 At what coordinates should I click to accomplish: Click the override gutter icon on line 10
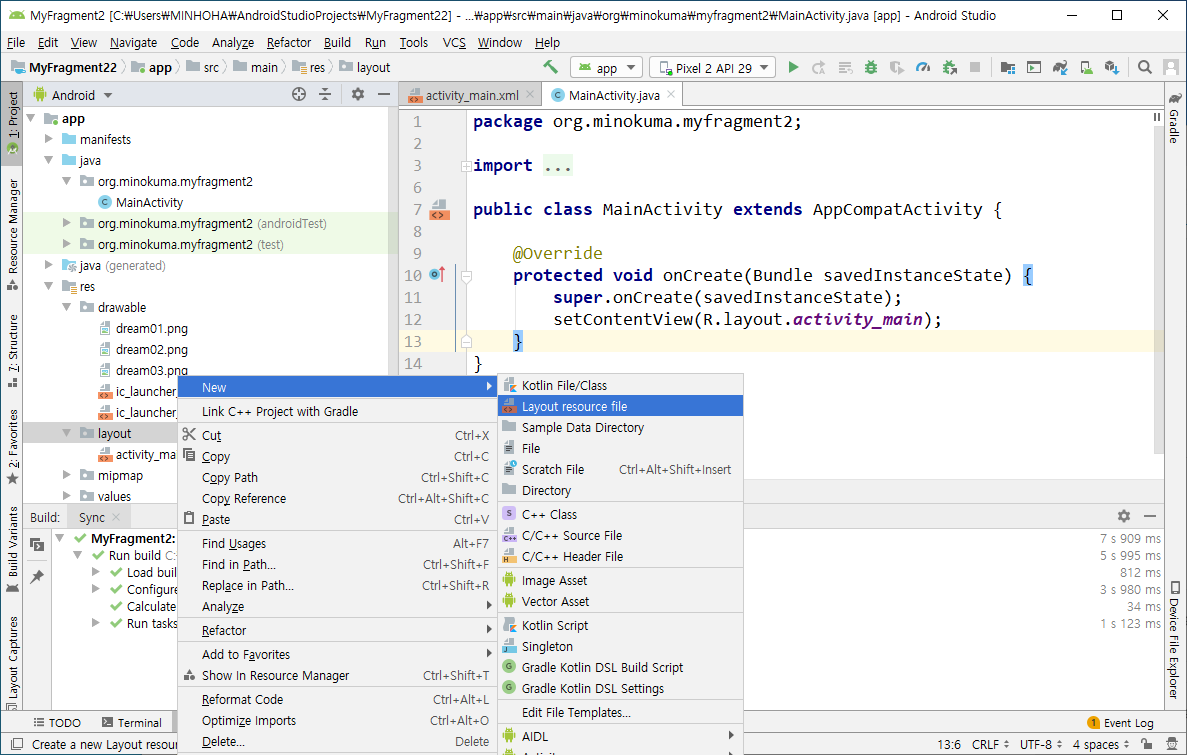tap(438, 274)
